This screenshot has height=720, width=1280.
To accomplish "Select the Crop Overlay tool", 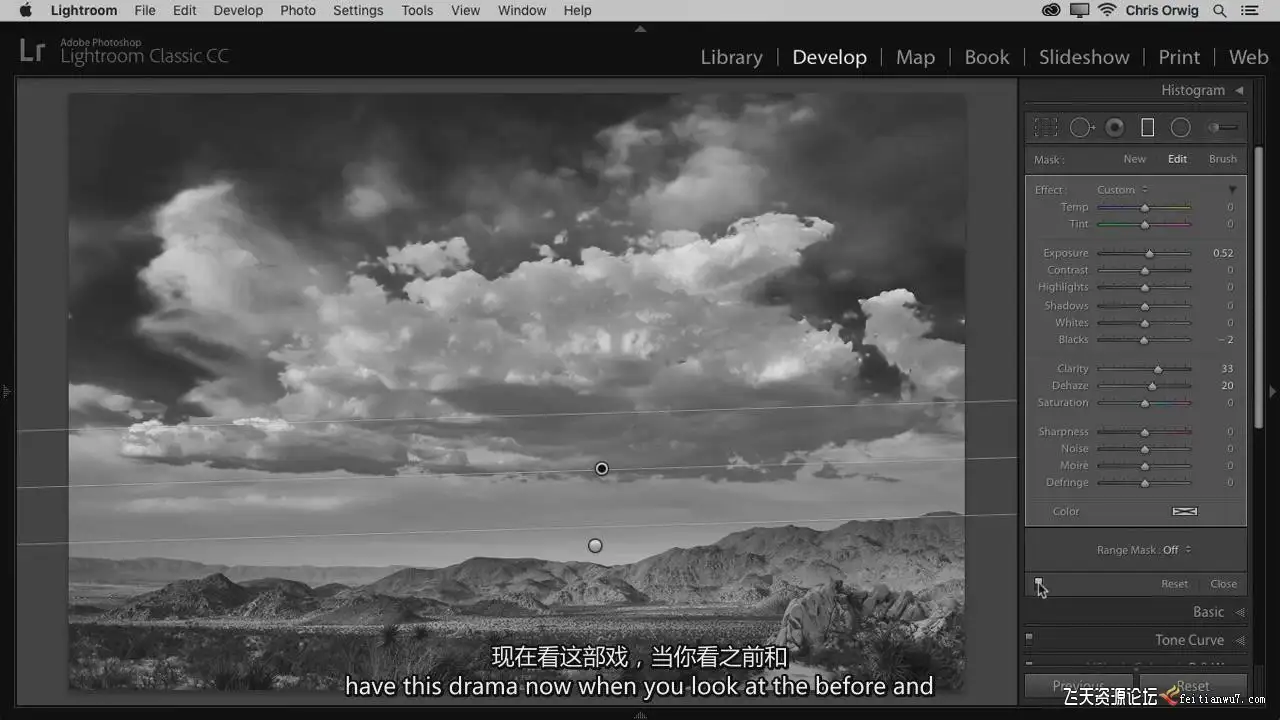I will 1046,128.
